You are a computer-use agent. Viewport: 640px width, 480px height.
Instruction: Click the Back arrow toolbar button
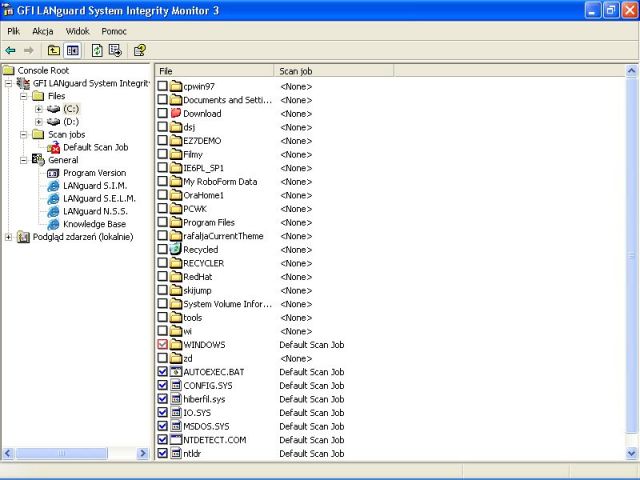[10, 51]
